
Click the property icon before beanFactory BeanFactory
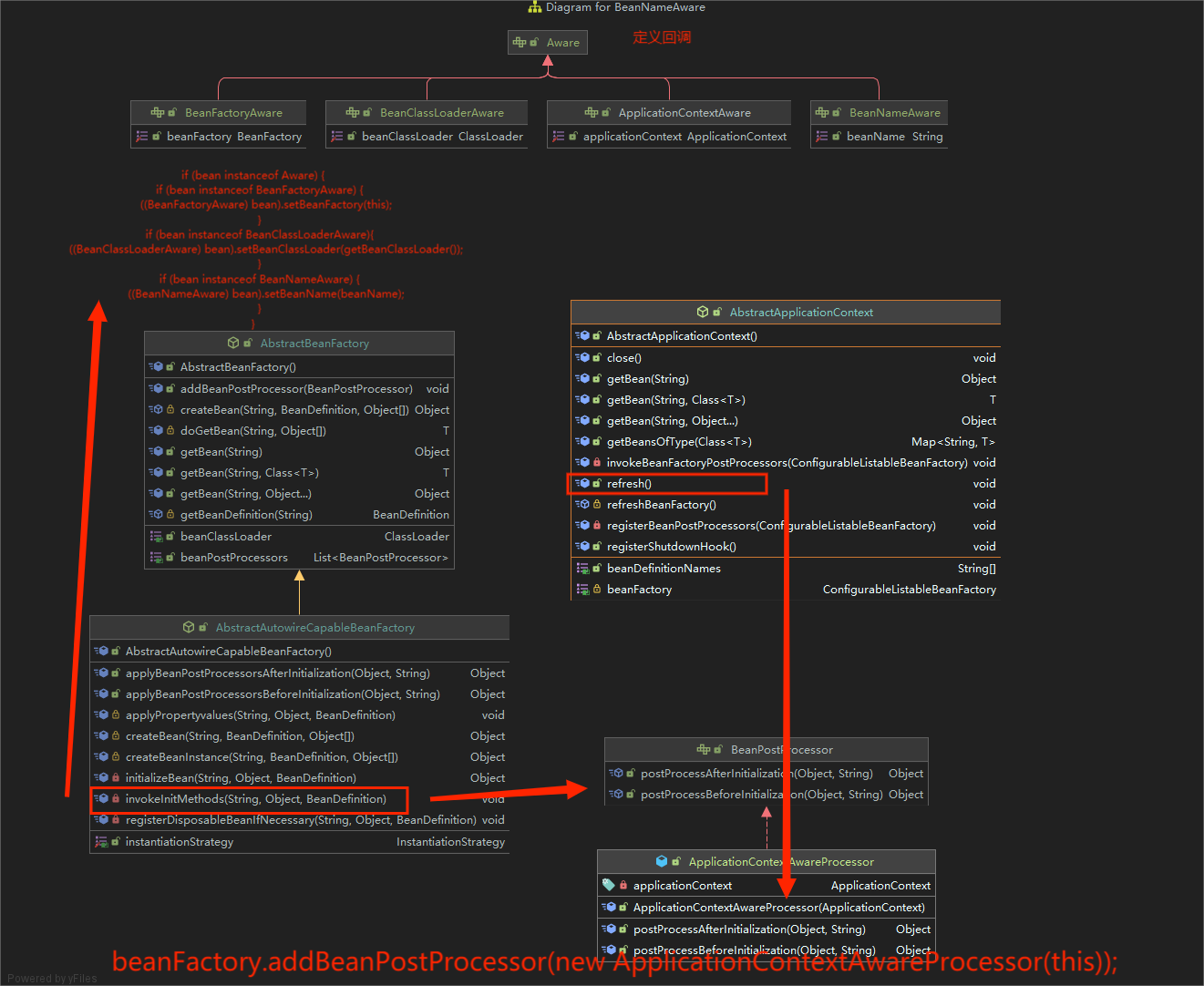[142, 136]
